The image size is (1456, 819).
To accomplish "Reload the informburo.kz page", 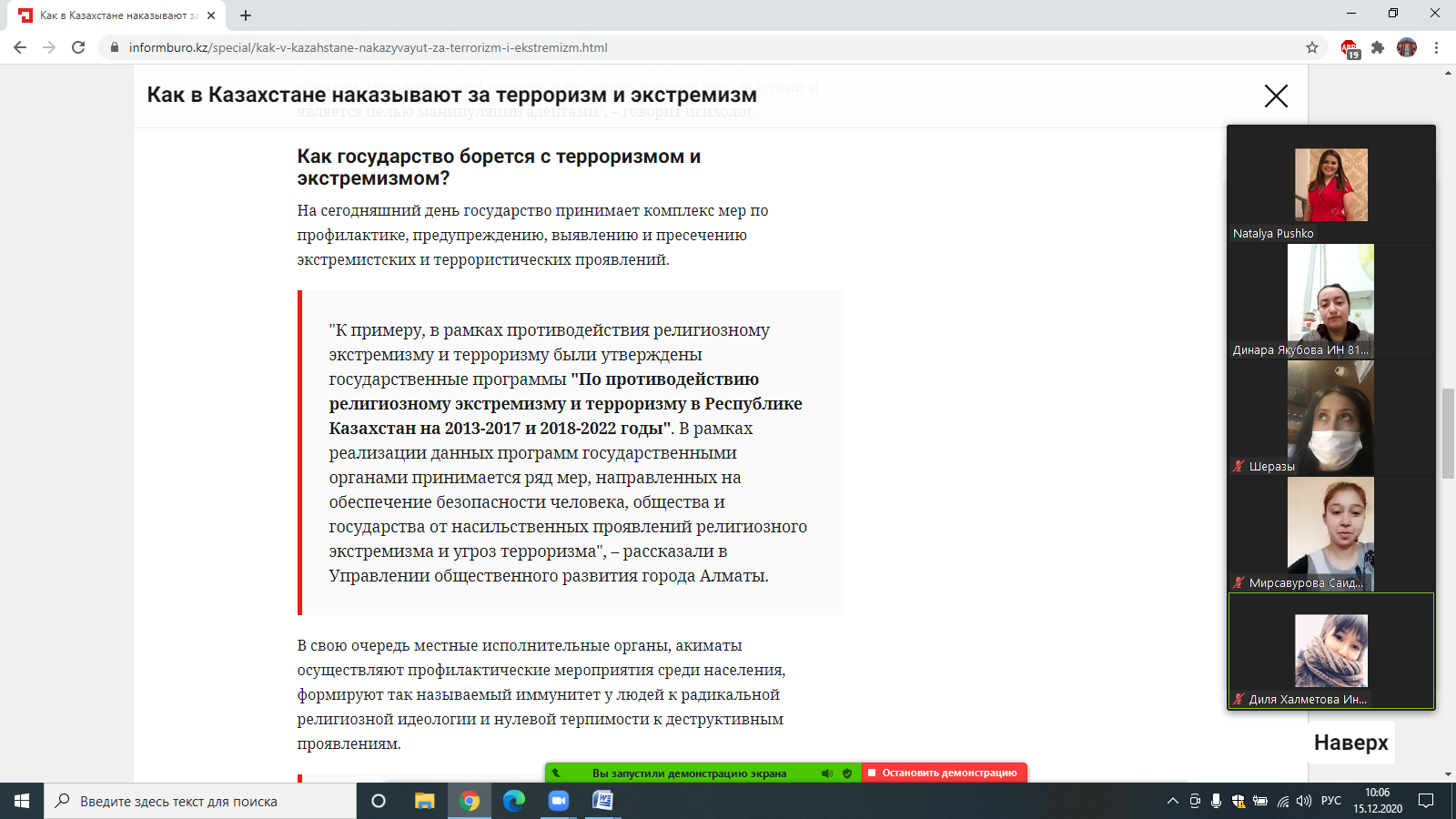I will tap(78, 47).
